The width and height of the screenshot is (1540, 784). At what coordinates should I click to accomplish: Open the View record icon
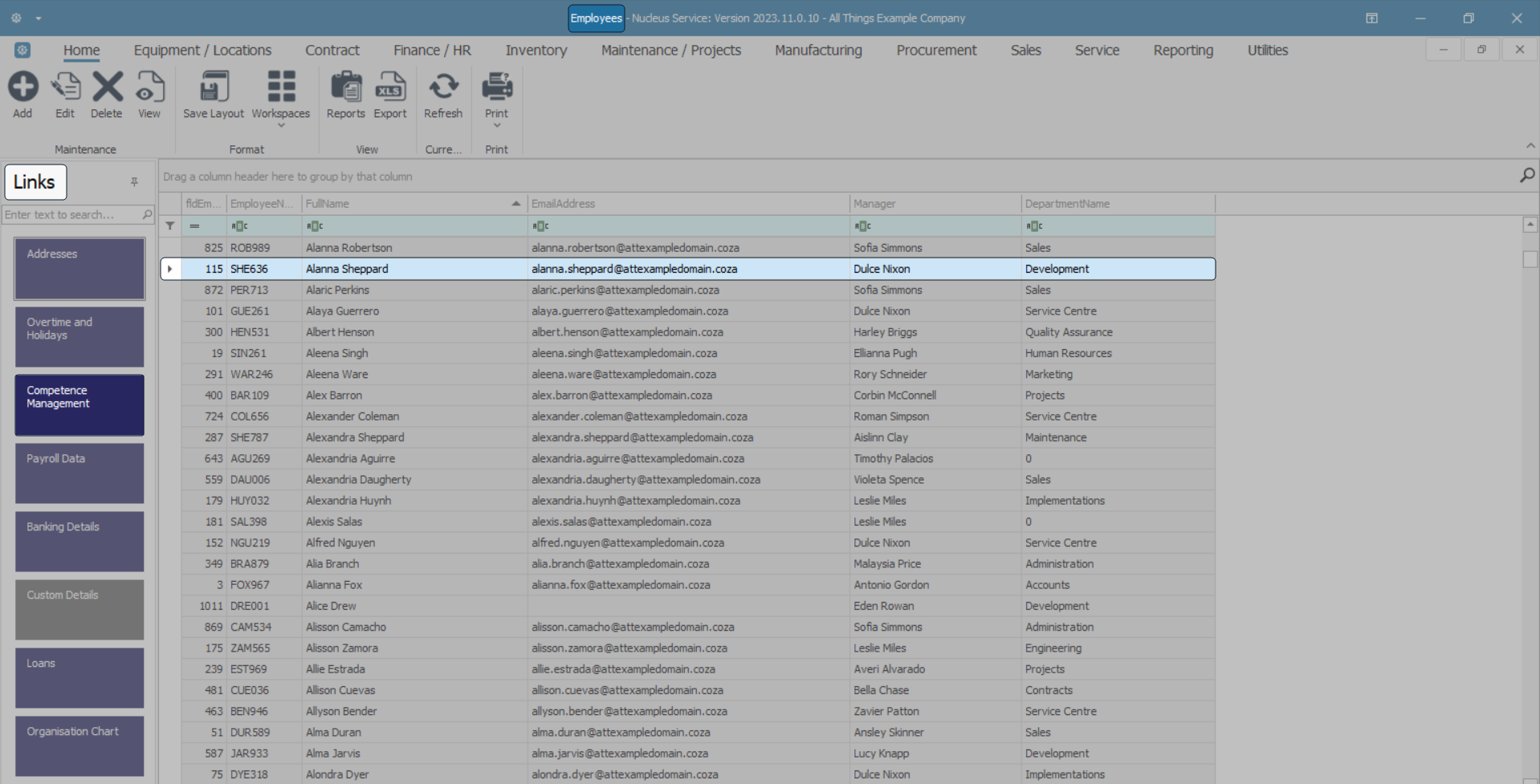[149, 87]
